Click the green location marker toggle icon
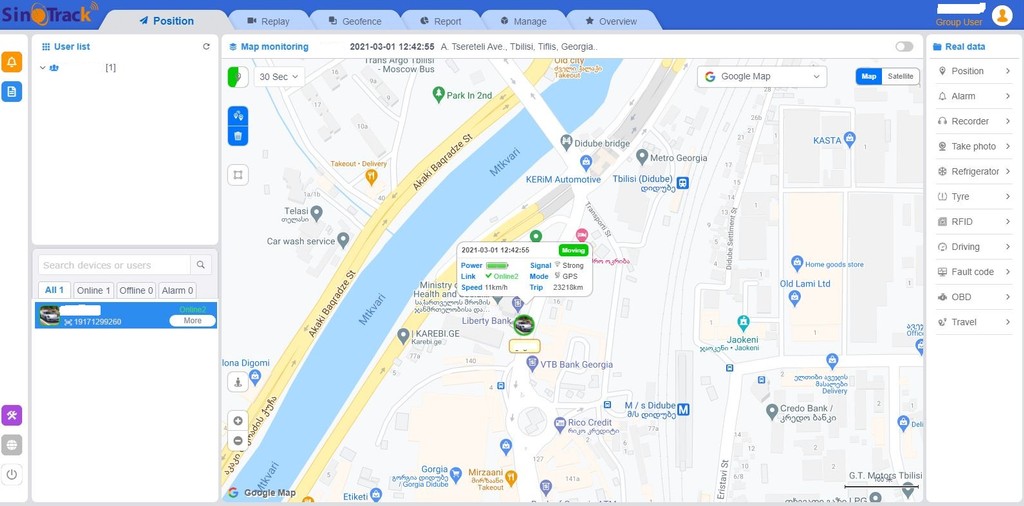 tap(238, 76)
